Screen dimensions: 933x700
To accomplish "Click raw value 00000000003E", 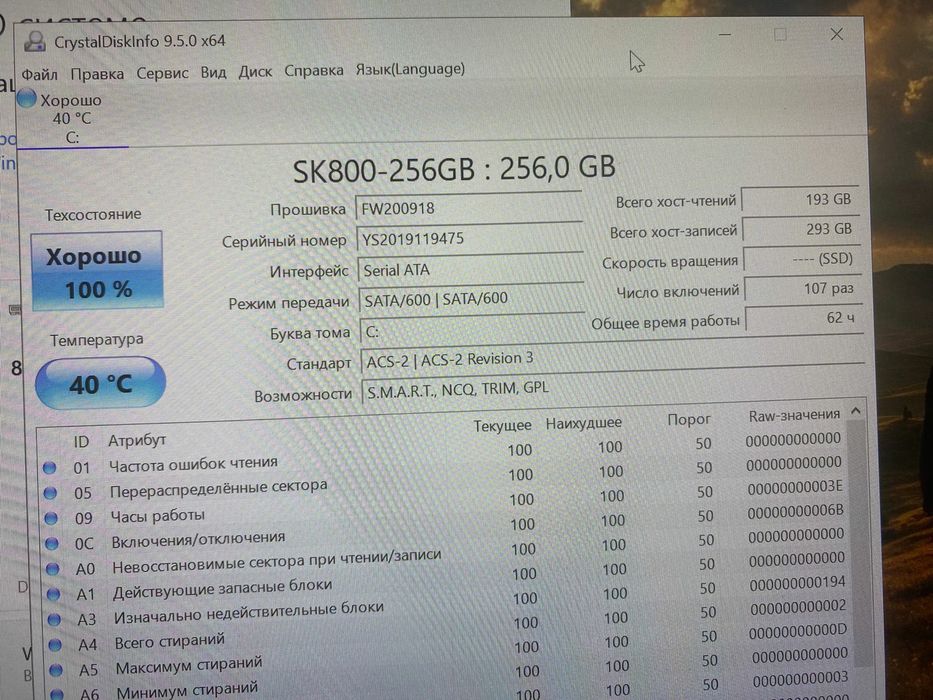I will click(795, 488).
